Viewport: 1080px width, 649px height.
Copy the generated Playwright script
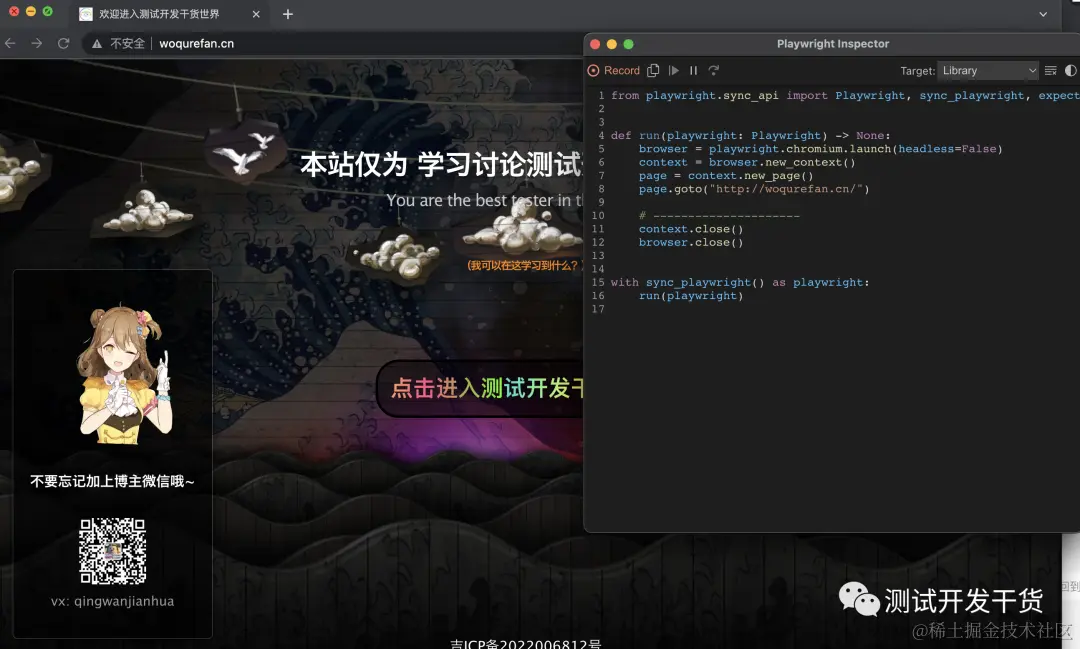tap(652, 70)
